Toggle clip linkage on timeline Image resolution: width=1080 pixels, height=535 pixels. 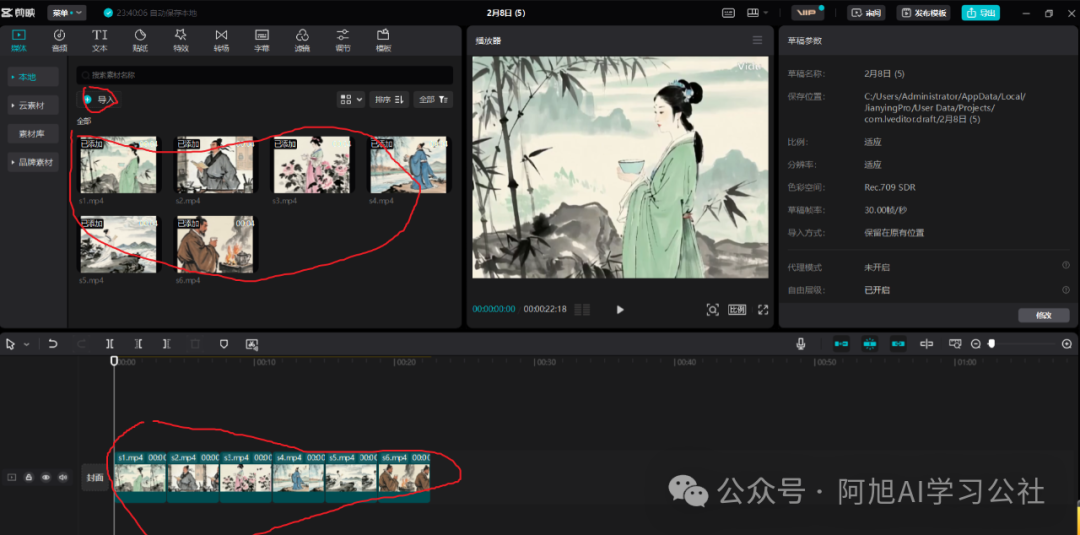tap(898, 344)
